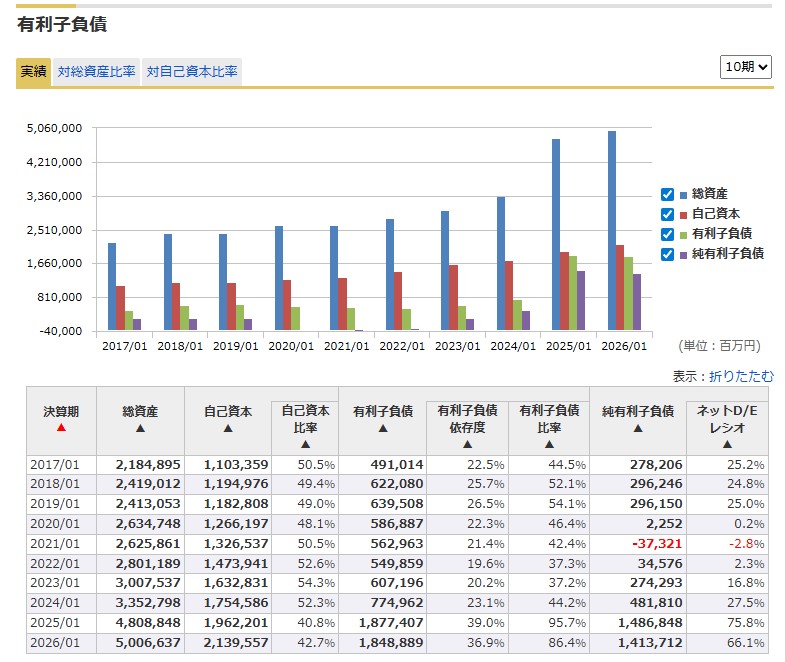Click the blue 2026/01 総資産 bar
Viewport: 785px width, 662px height.
[612, 230]
